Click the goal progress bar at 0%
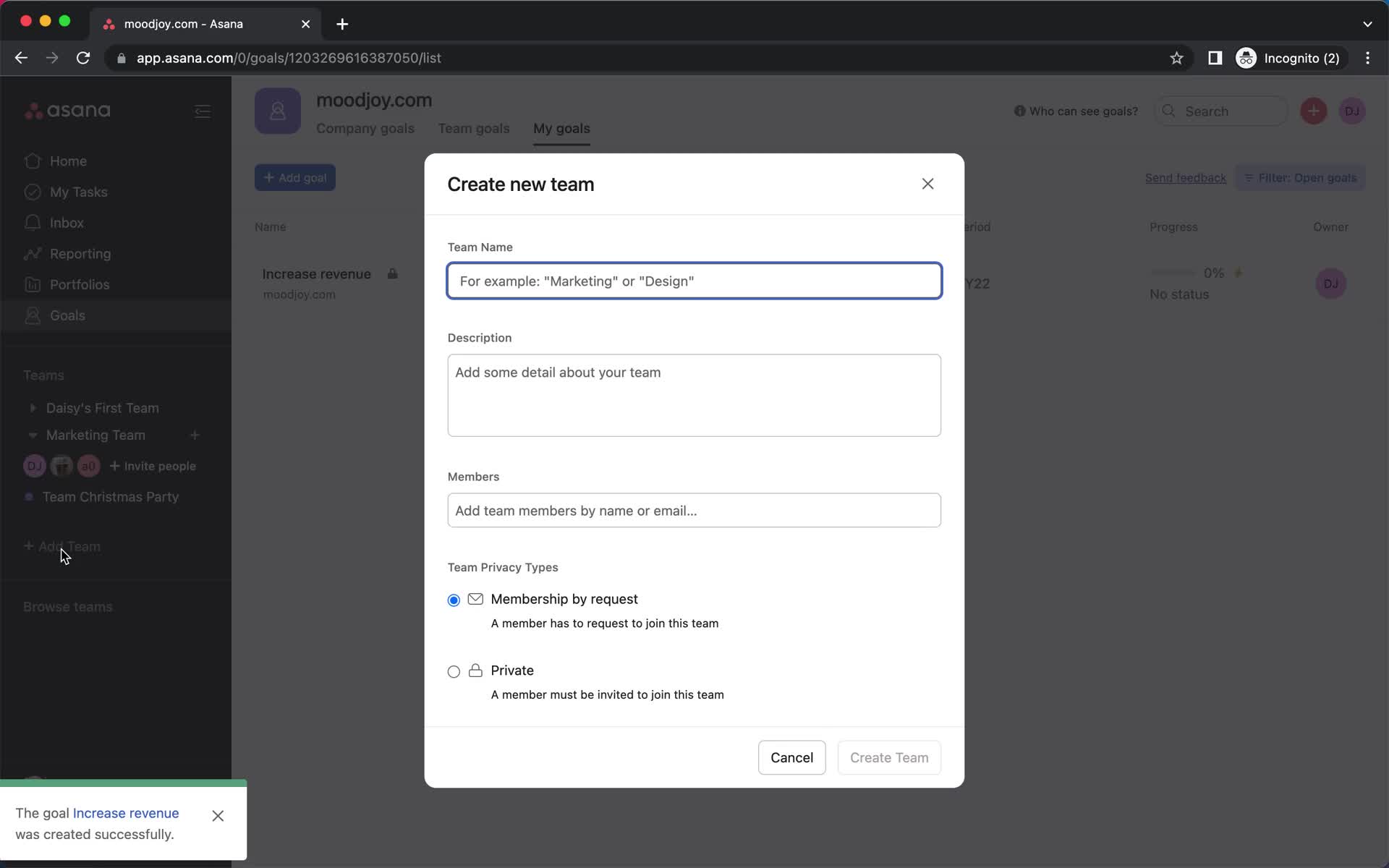 1173,273
